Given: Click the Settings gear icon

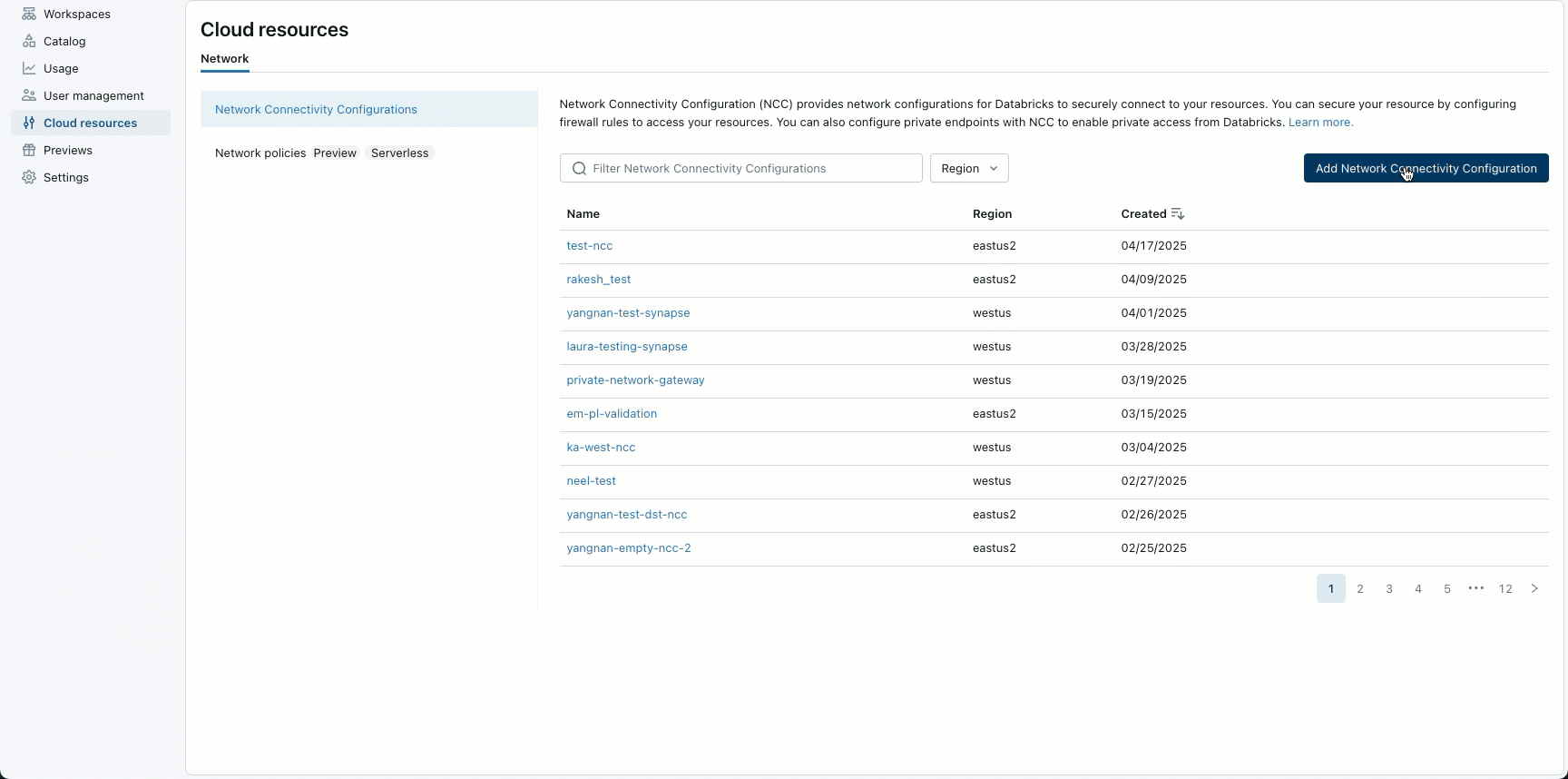Looking at the screenshot, I should coord(29,177).
